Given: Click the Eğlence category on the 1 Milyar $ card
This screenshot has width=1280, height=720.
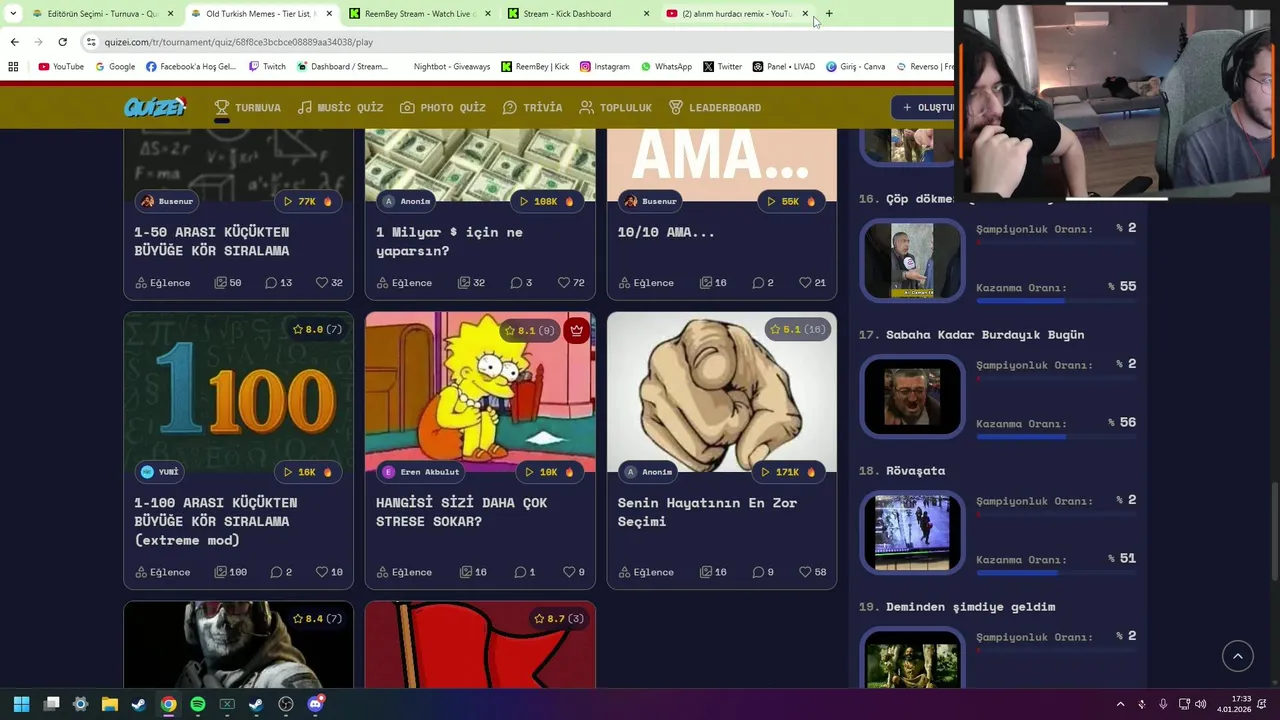Looking at the screenshot, I should (x=404, y=283).
